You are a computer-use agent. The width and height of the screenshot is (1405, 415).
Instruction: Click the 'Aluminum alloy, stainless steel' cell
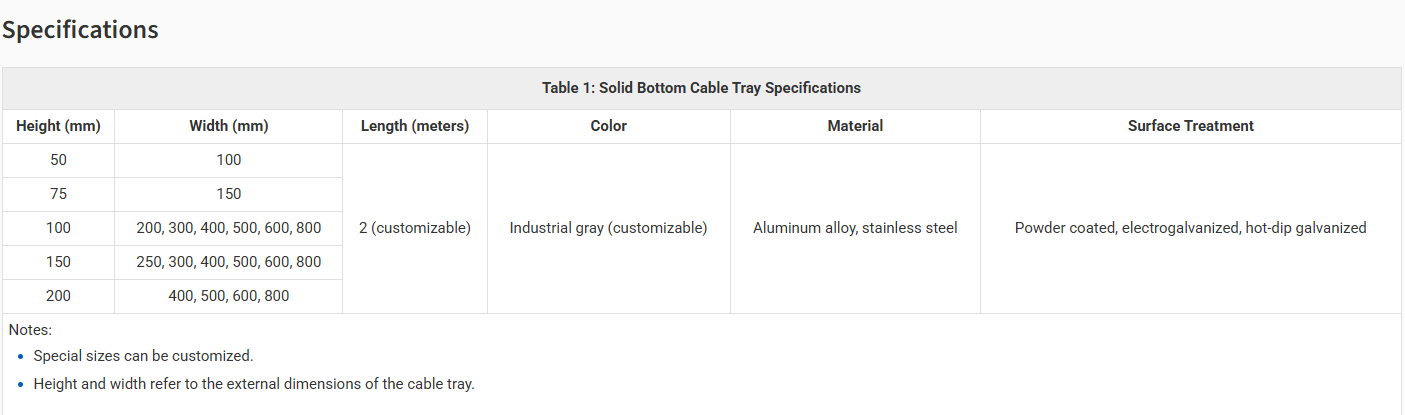pos(855,228)
